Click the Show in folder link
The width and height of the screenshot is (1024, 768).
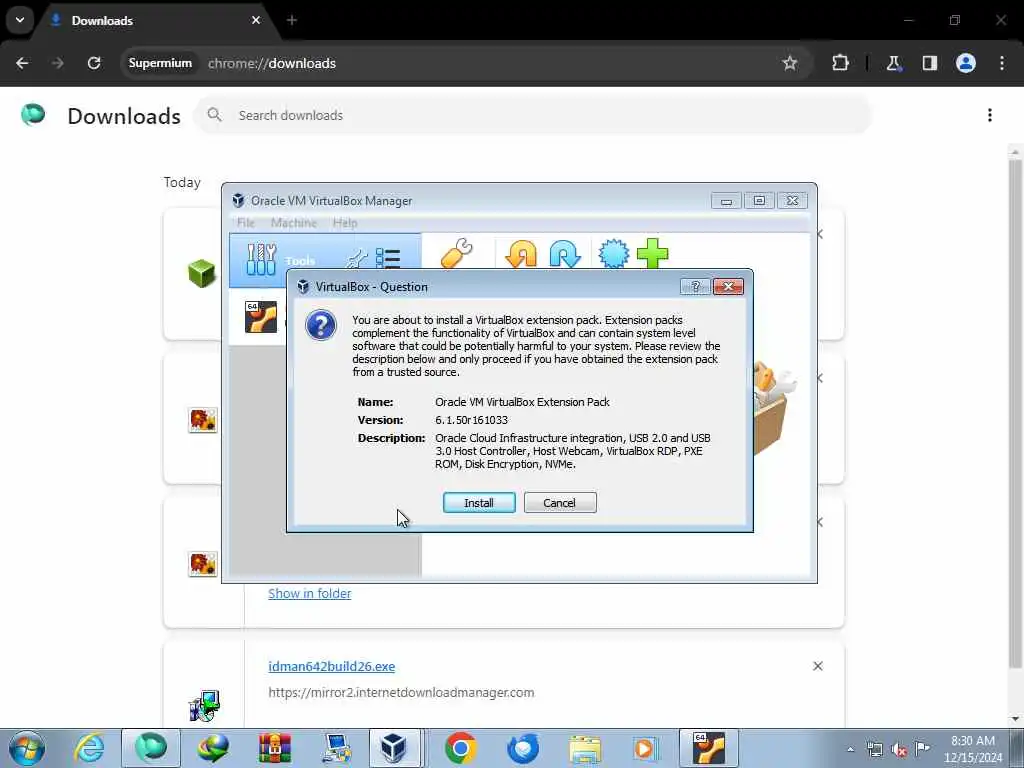click(310, 594)
